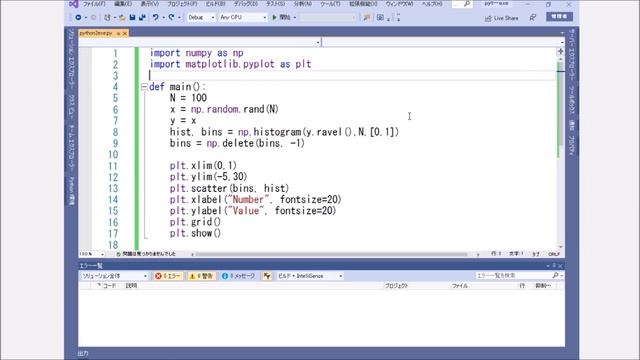Click the Redo arrow icon
640x360 pixels.
pyautogui.click(x=171, y=18)
